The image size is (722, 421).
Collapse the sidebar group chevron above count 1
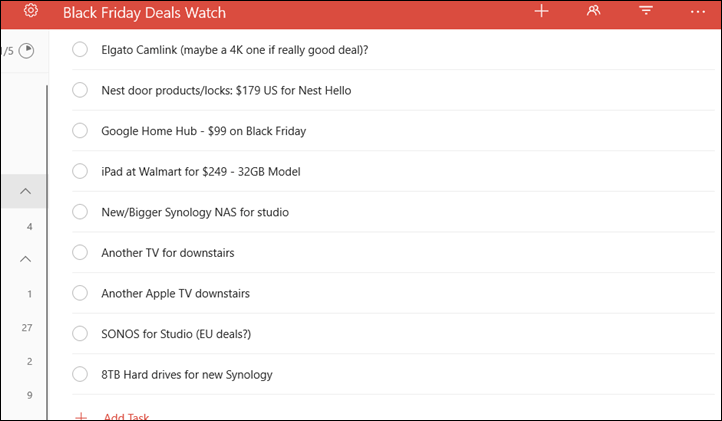25,259
